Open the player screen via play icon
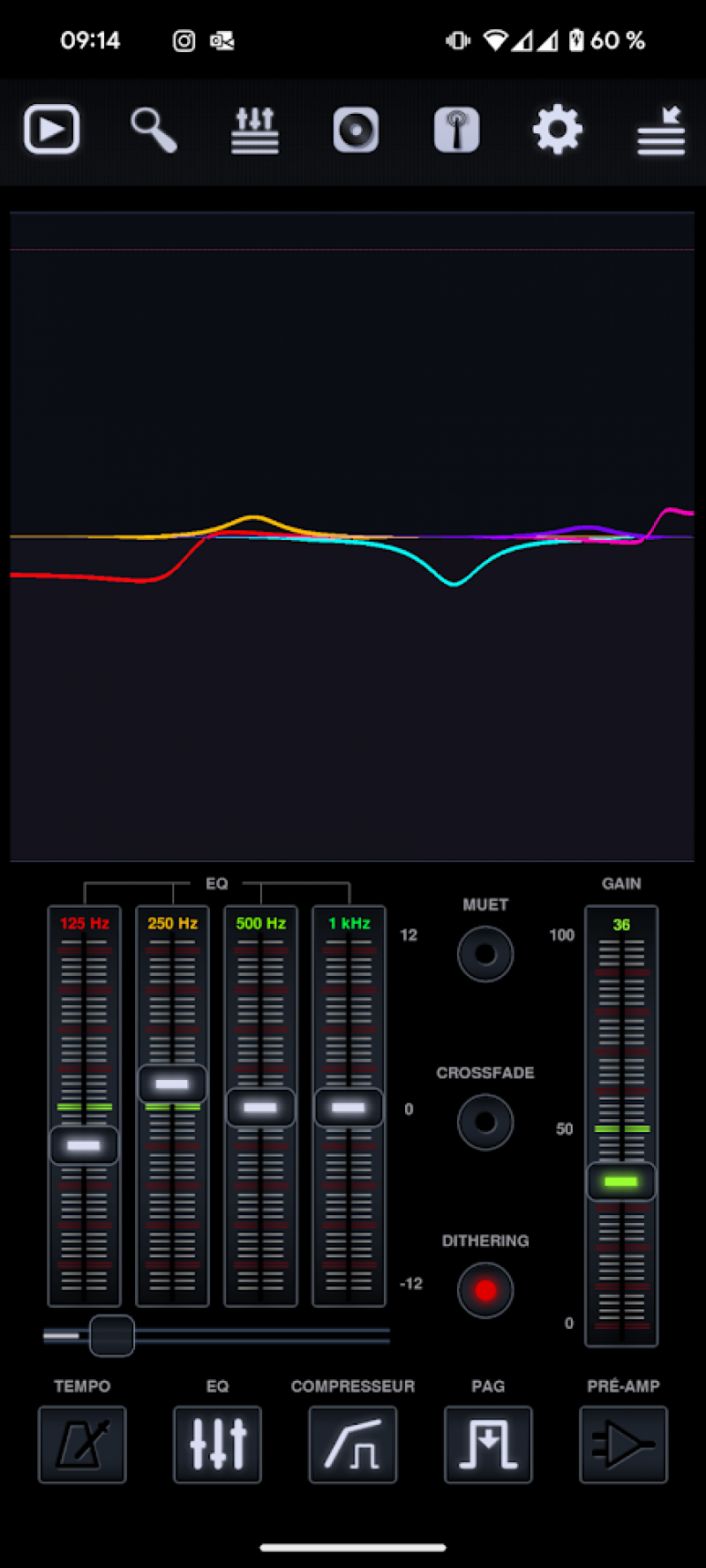 click(52, 130)
